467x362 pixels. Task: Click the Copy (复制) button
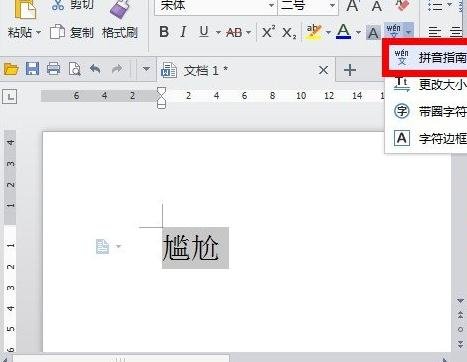pos(72,33)
